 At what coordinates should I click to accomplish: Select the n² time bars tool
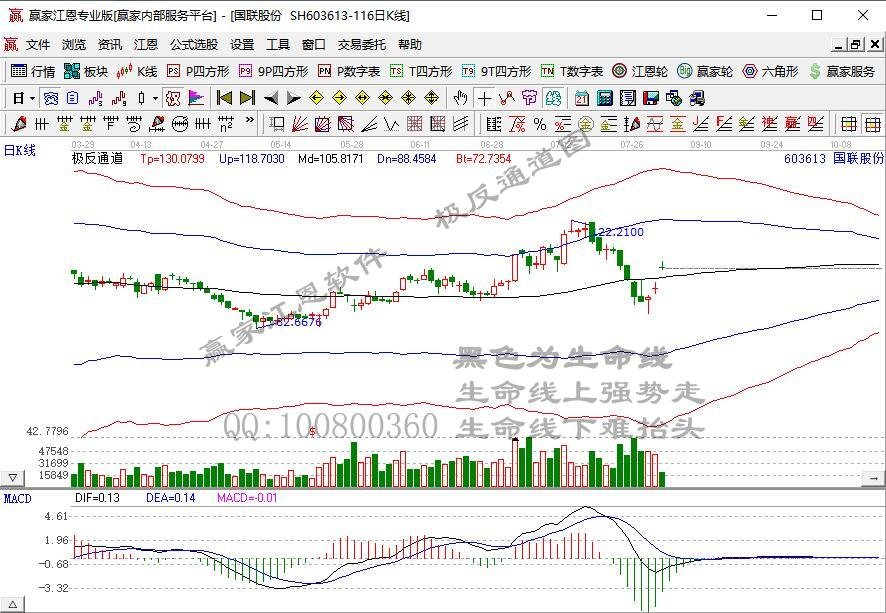click(225, 124)
